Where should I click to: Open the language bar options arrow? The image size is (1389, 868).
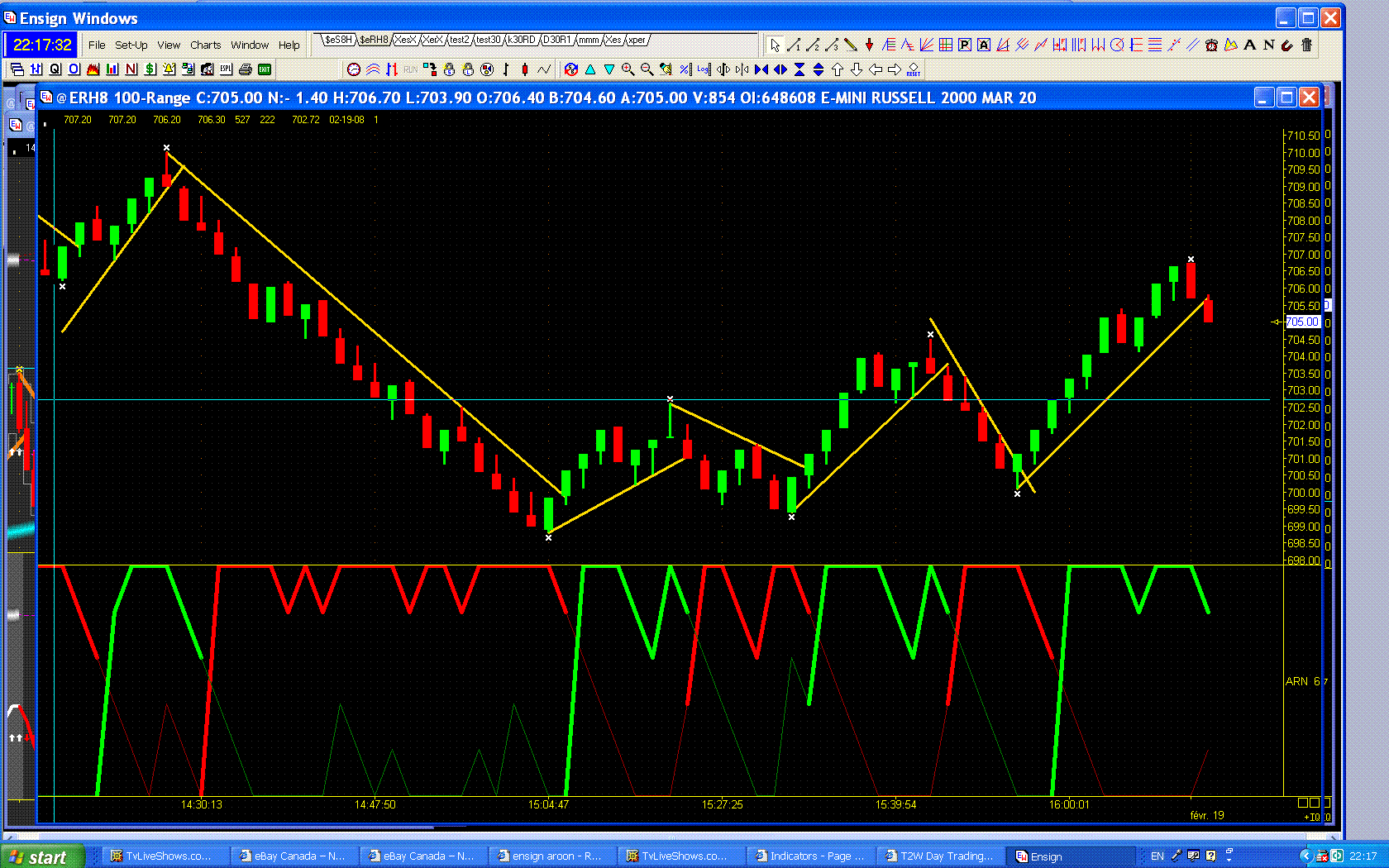pos(1229,856)
